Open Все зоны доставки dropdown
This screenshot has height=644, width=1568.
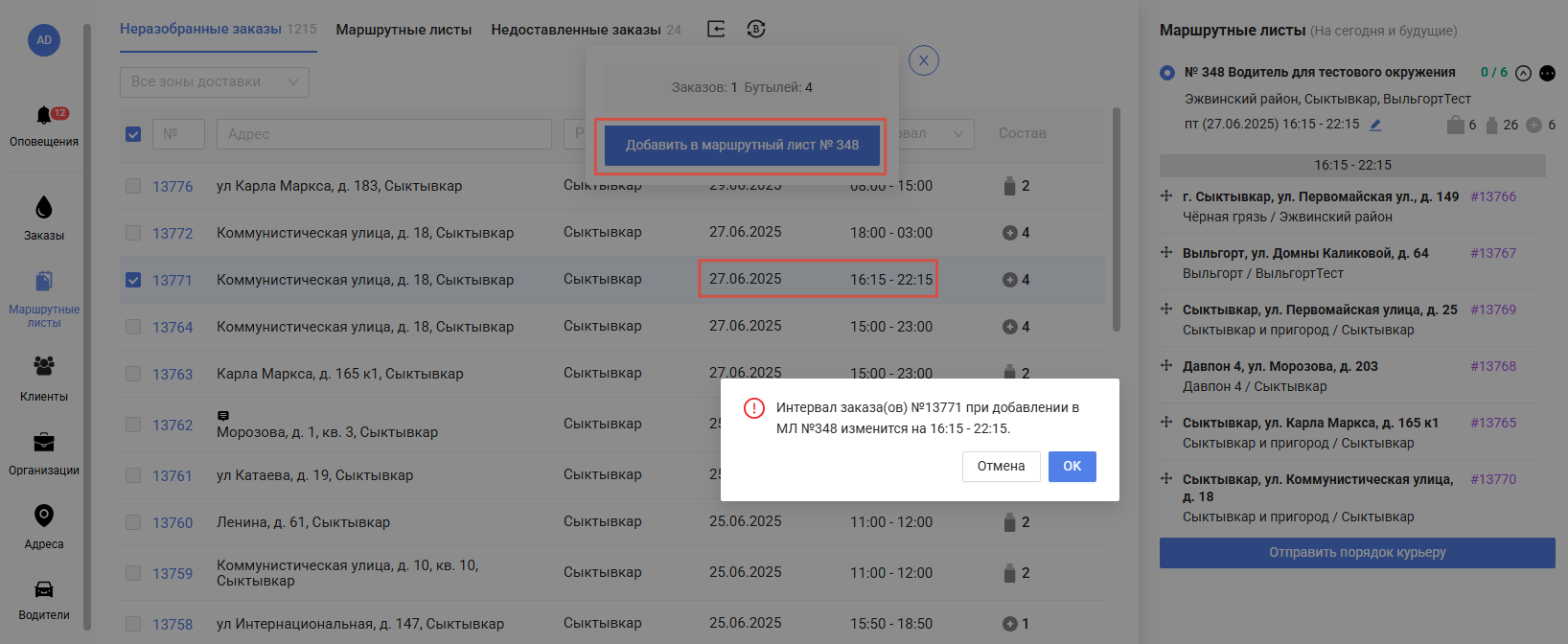coord(215,81)
